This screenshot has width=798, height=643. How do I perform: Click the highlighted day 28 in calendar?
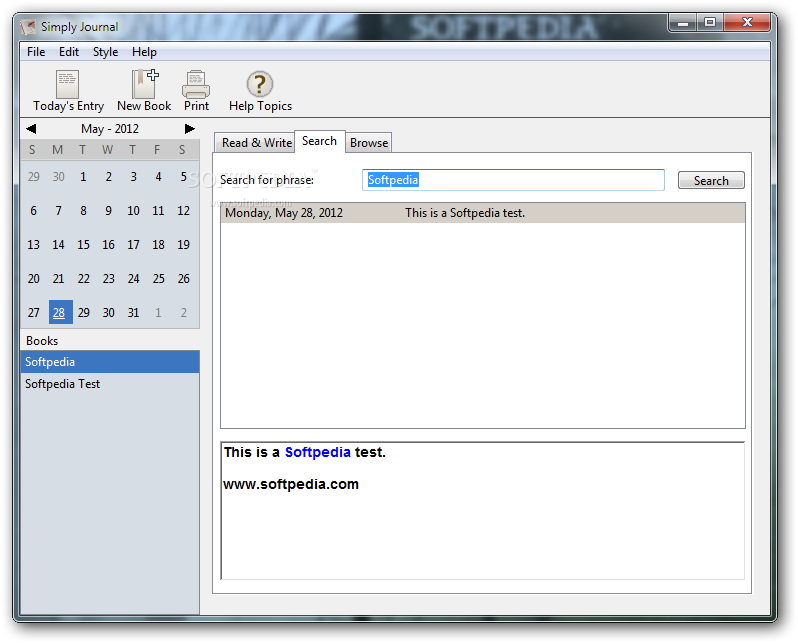pos(59,313)
